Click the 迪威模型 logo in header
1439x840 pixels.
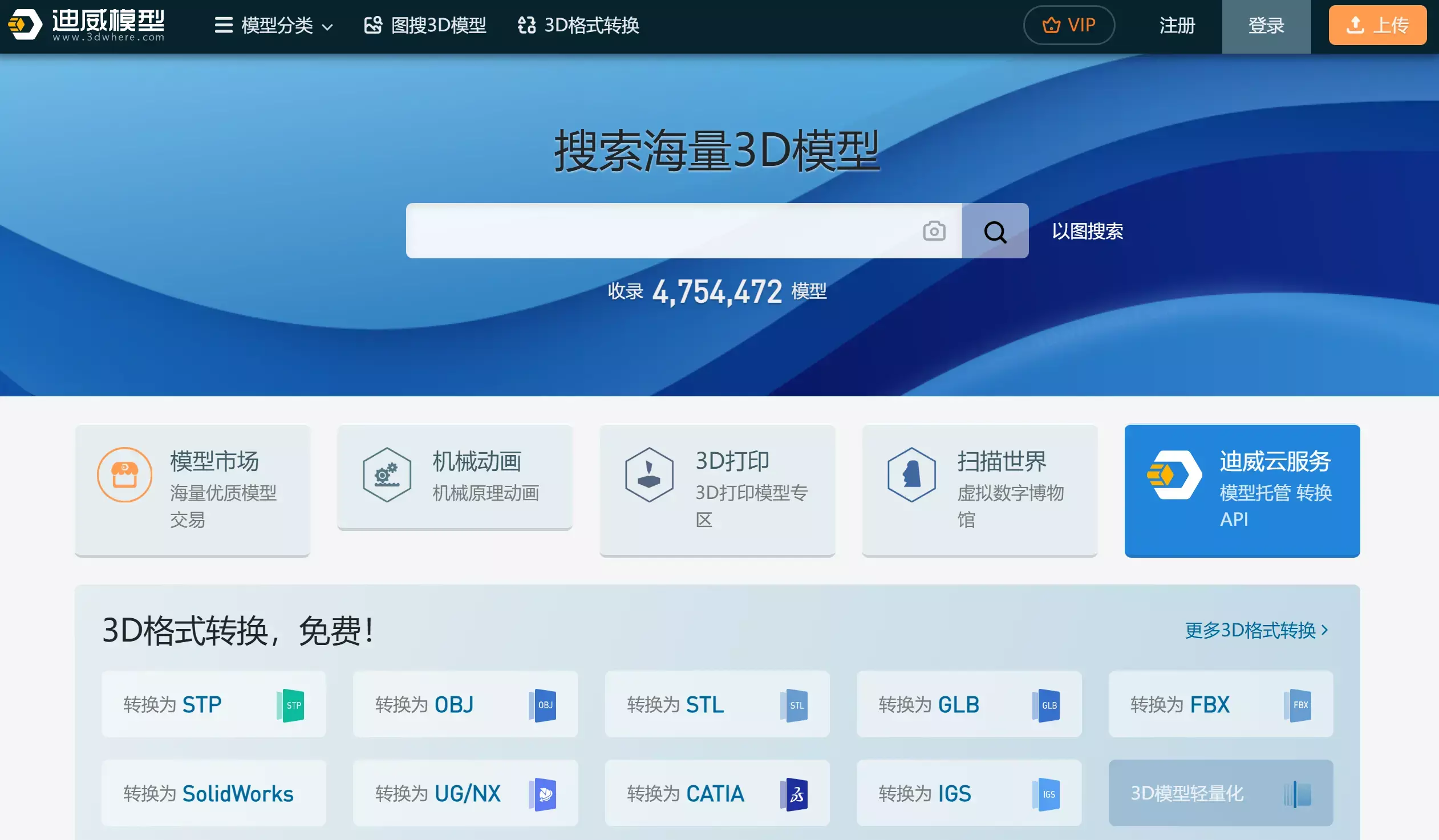pyautogui.click(x=86, y=25)
